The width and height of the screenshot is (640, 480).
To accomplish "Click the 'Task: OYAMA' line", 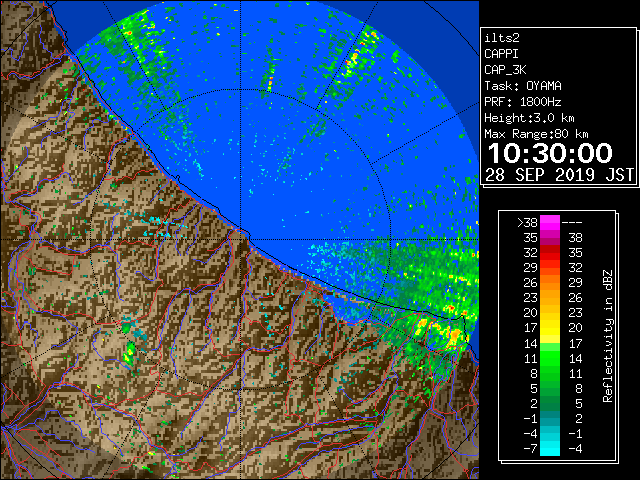I will [523, 86].
